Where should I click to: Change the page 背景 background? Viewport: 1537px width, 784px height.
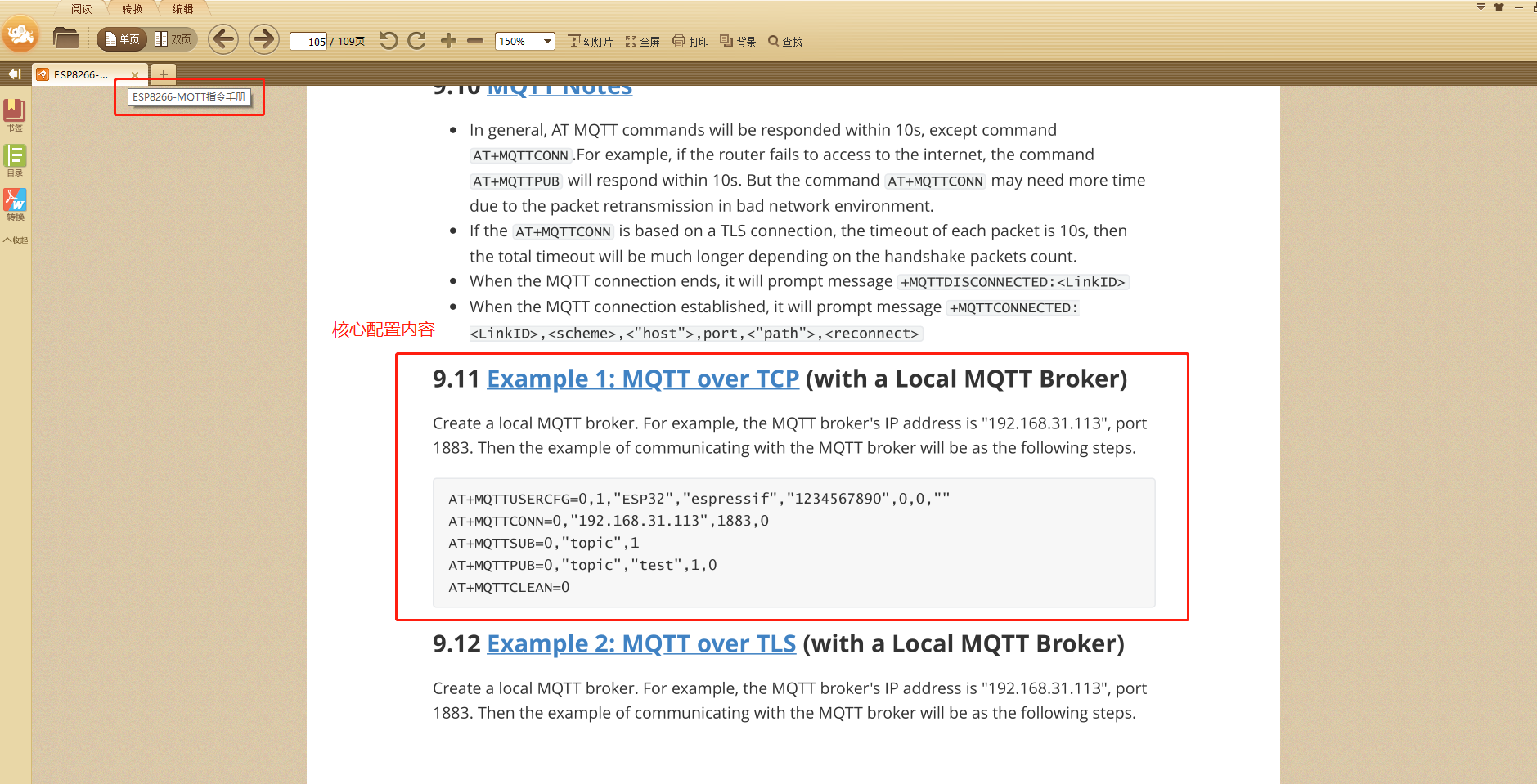tap(737, 40)
